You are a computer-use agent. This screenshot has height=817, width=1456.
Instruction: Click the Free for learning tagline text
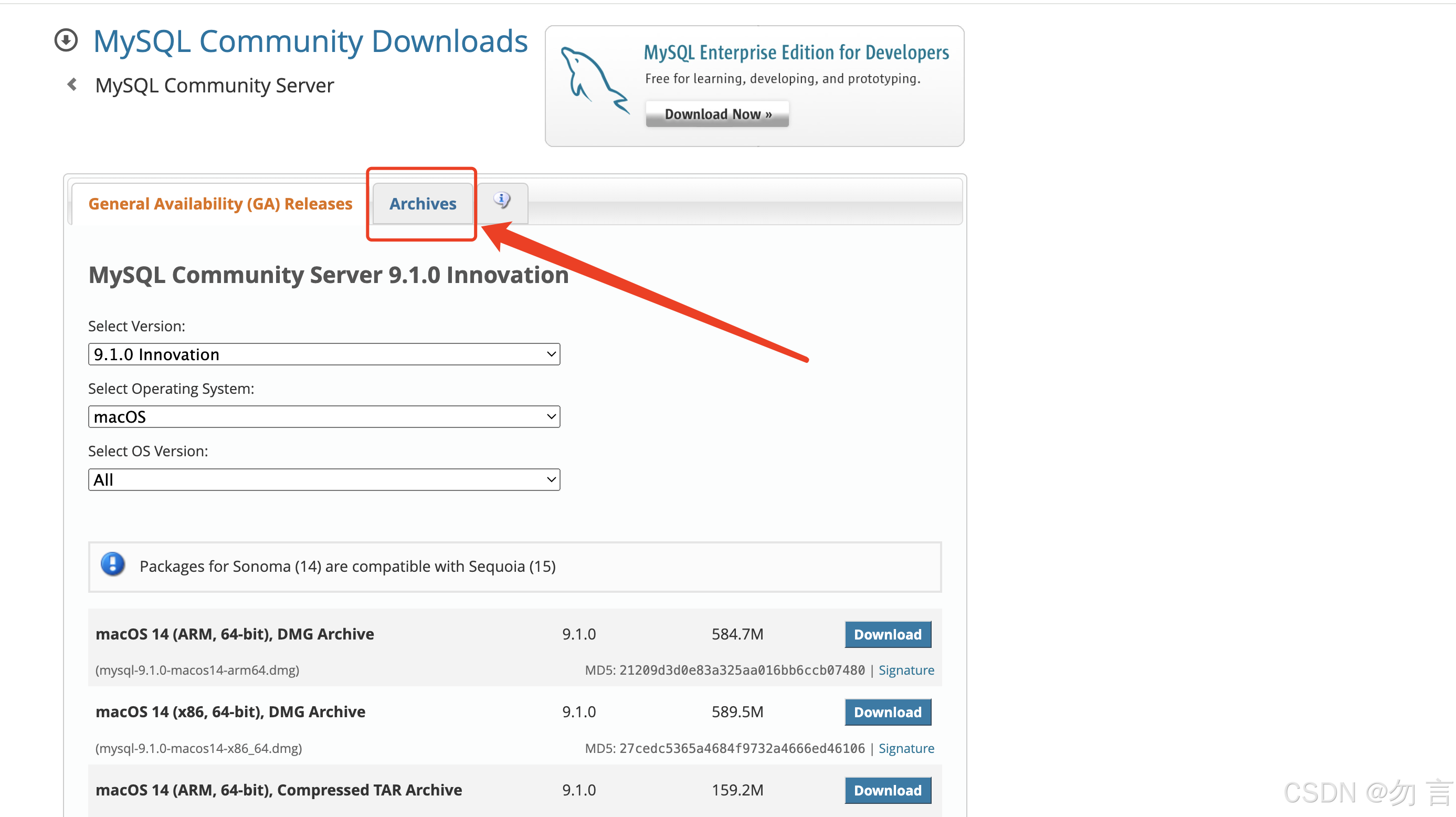coord(783,79)
